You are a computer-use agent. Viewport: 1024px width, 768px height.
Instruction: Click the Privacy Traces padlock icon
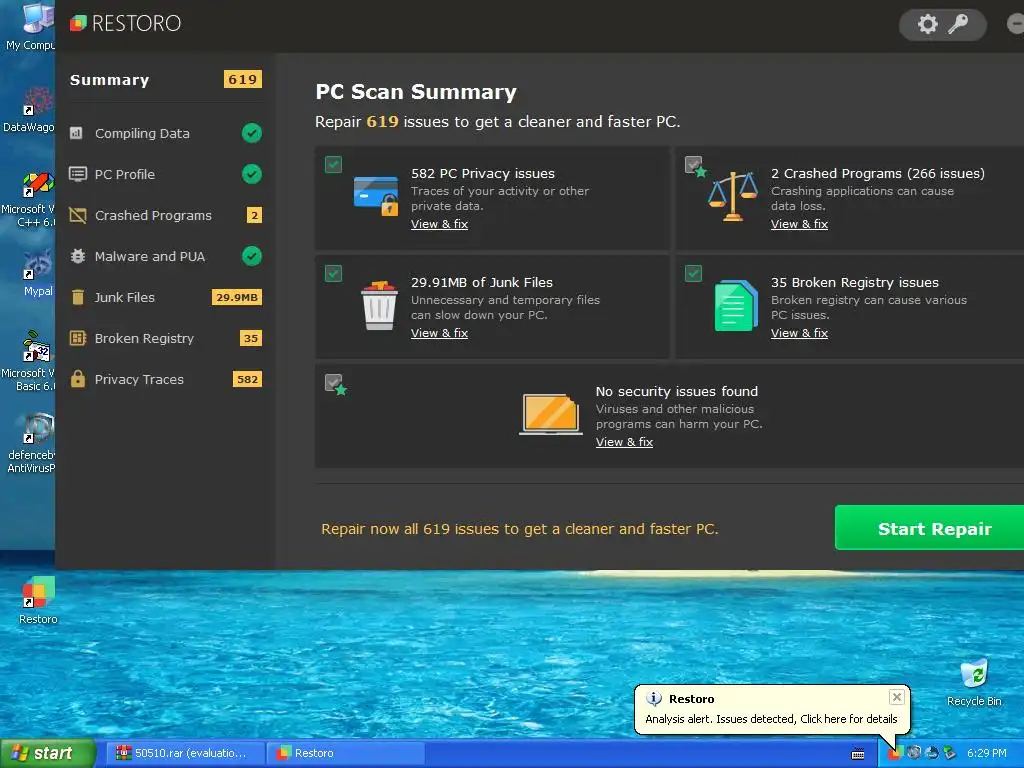[78, 379]
